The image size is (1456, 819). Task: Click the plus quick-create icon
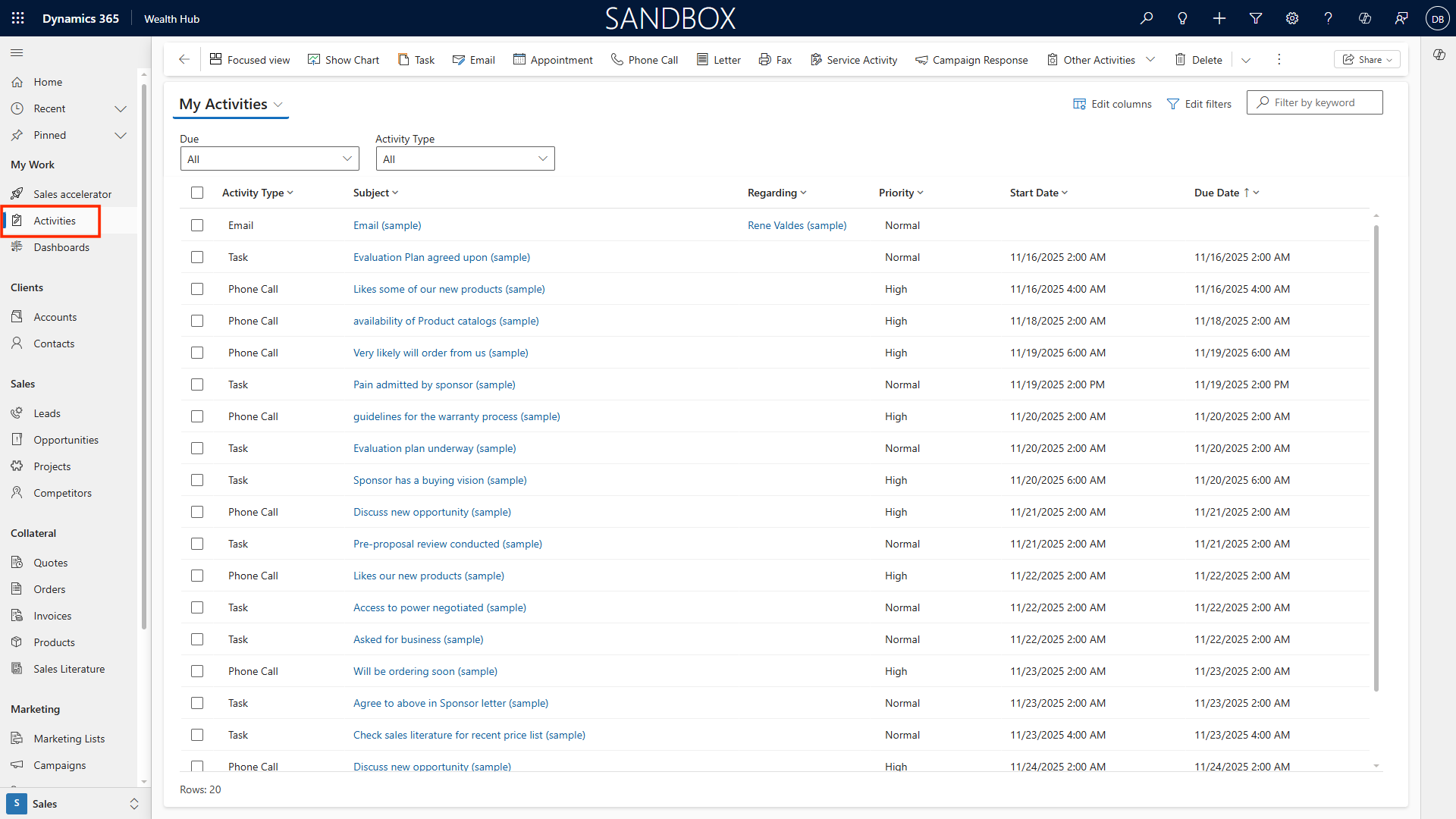(x=1219, y=18)
